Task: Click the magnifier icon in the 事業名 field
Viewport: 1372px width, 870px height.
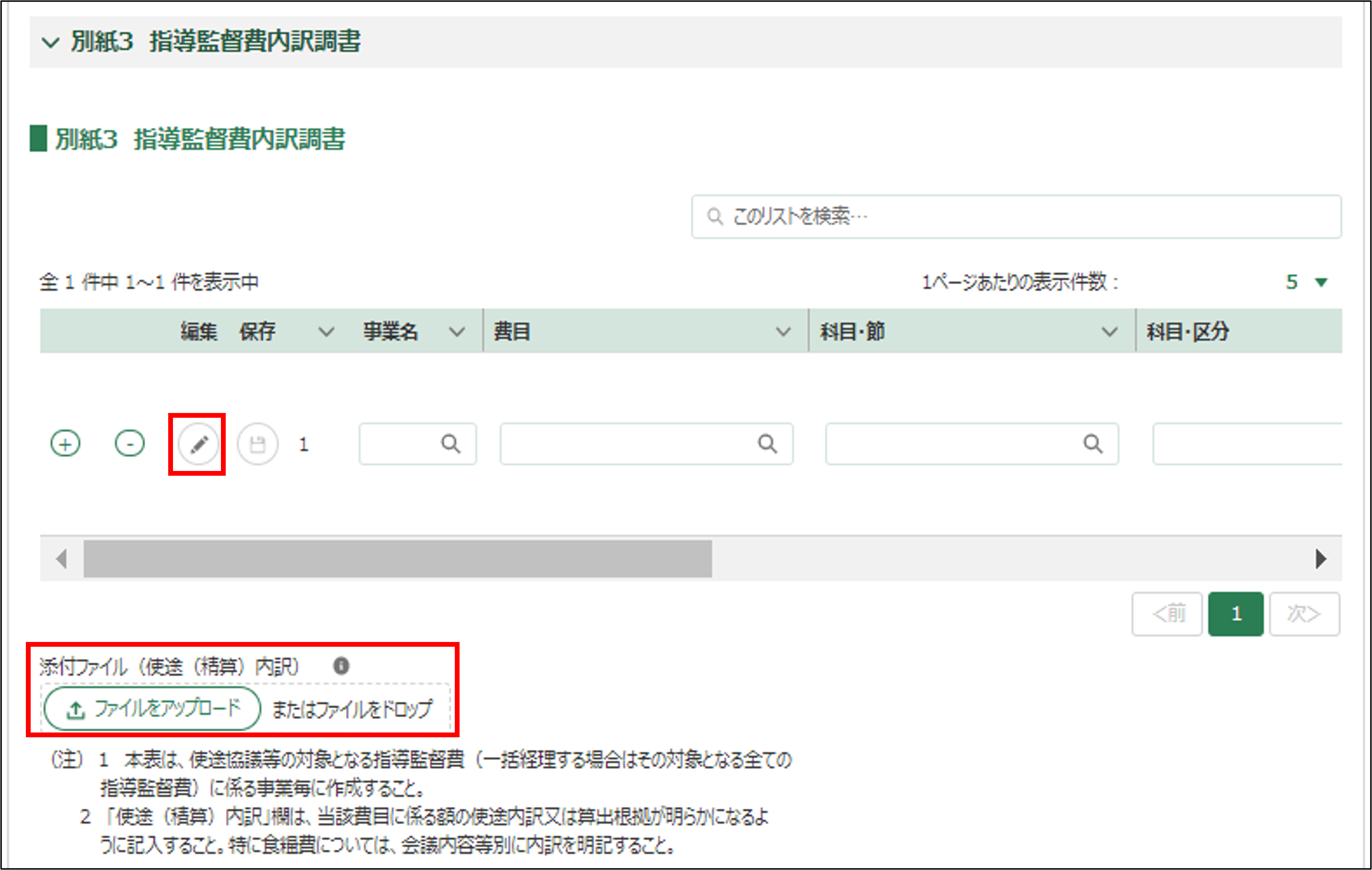Action: 450,444
